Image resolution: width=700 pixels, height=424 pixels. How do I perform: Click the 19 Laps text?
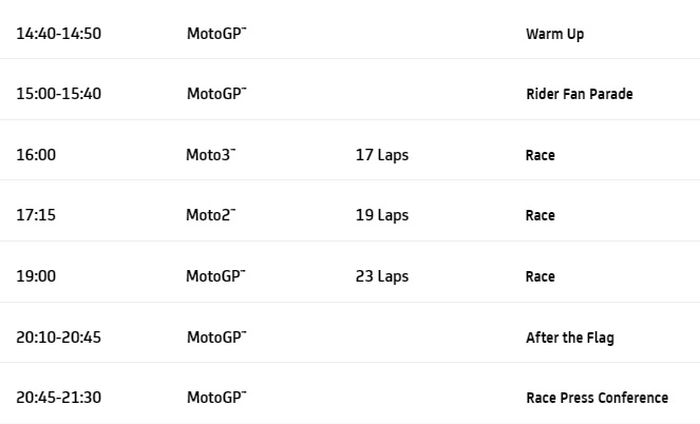tap(382, 215)
